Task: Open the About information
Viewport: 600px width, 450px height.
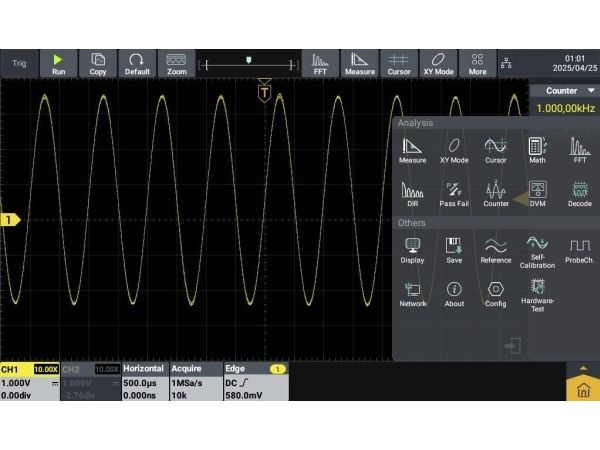Action: coord(454,294)
